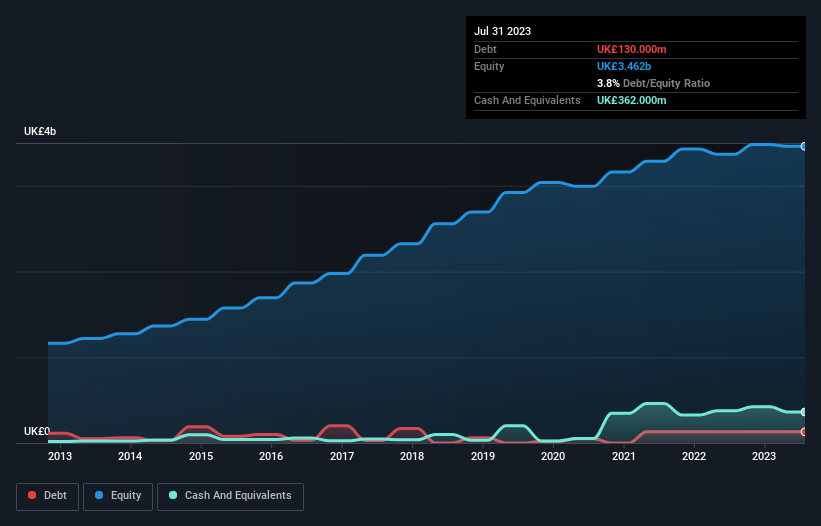Click the 2016 x-axis label
The height and width of the screenshot is (526, 821).
pos(271,456)
